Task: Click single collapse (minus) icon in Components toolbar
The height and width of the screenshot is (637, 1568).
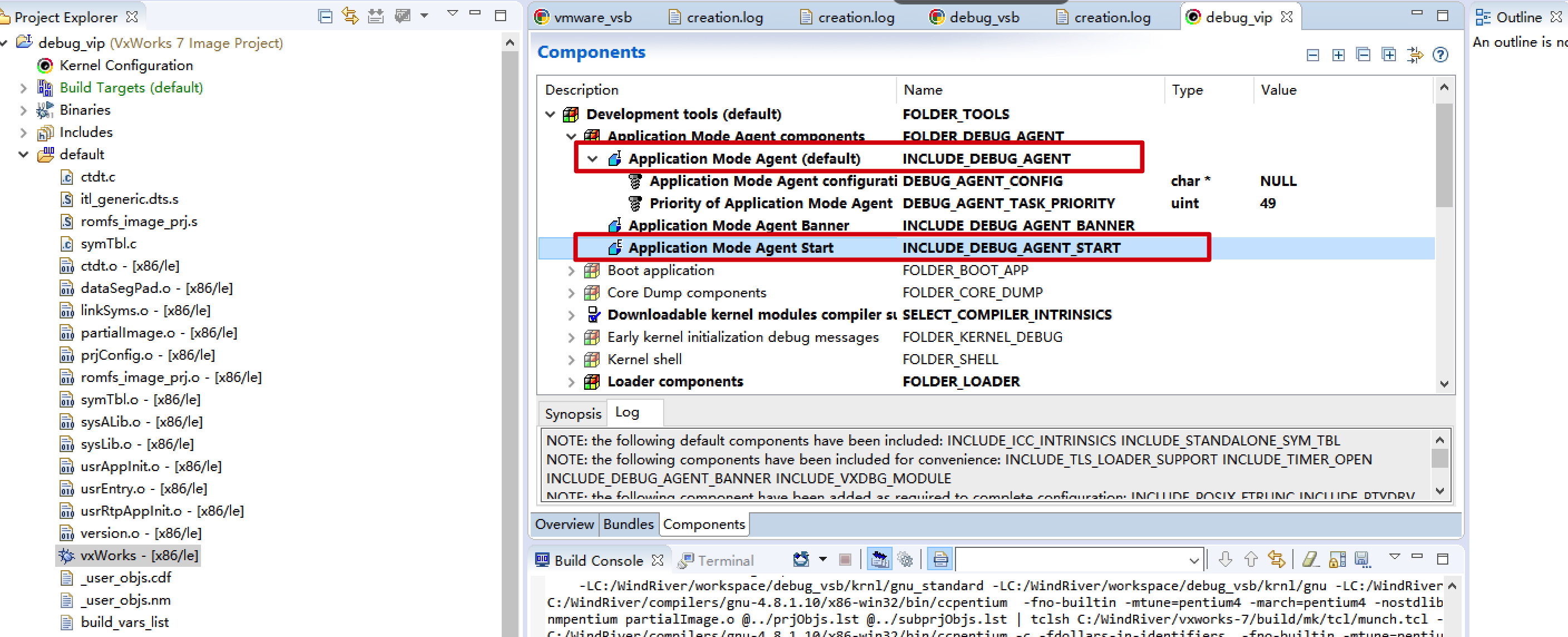Action: pos(1313,56)
